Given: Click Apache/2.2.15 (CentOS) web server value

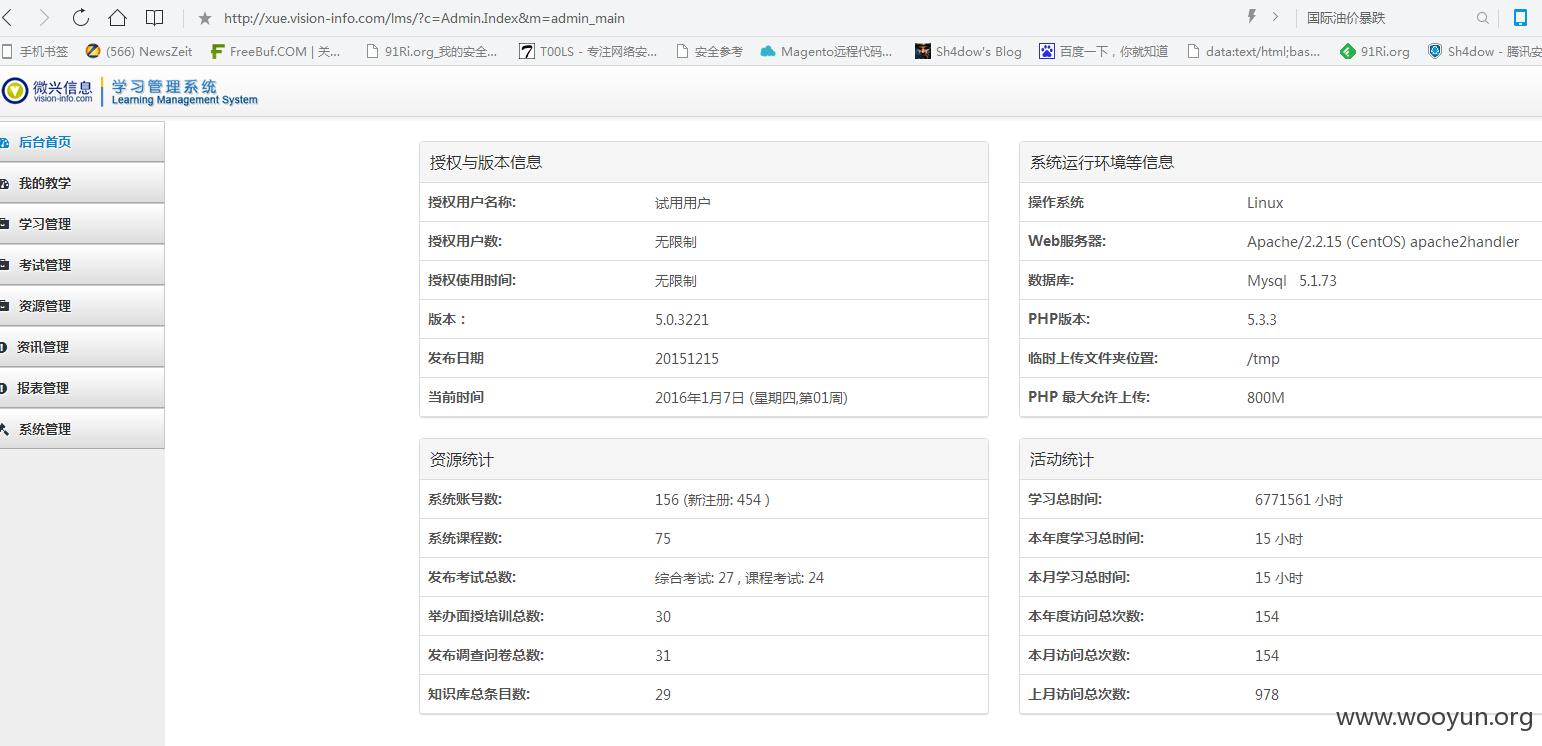Looking at the screenshot, I should click(x=1383, y=242).
